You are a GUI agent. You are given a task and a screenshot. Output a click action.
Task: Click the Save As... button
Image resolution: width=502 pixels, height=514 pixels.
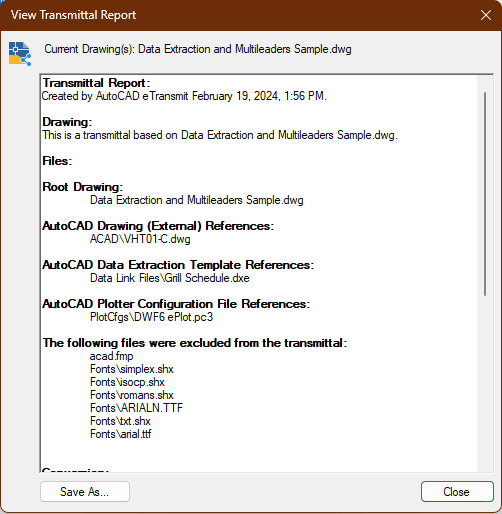pyautogui.click(x=85, y=491)
